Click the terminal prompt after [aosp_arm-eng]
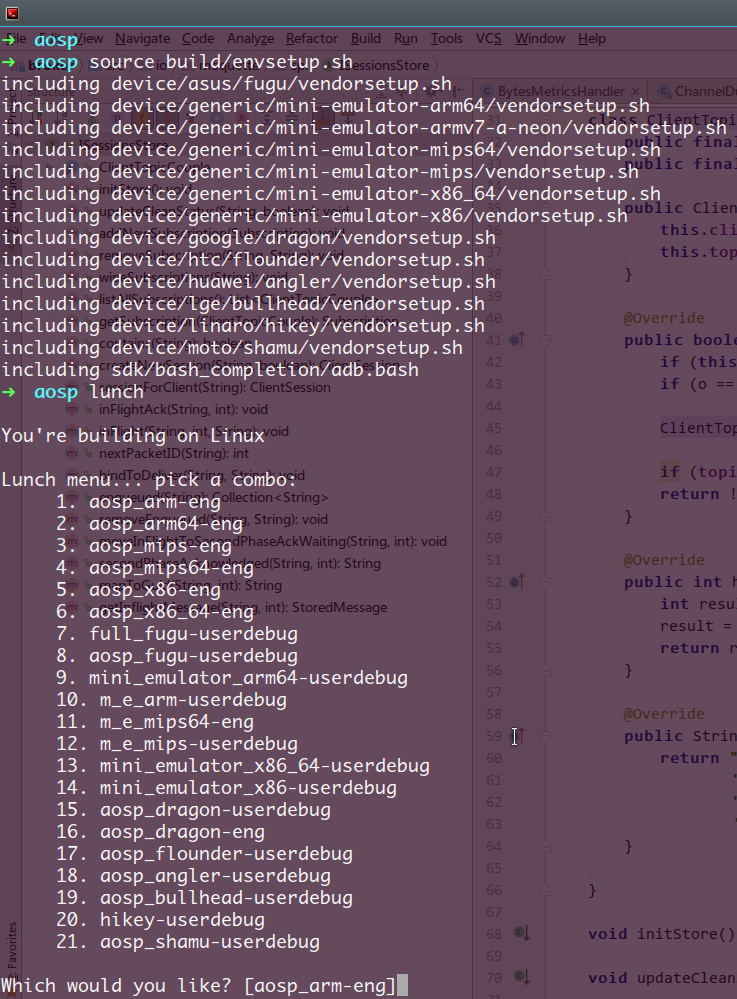The height and width of the screenshot is (999, 737). click(402, 986)
